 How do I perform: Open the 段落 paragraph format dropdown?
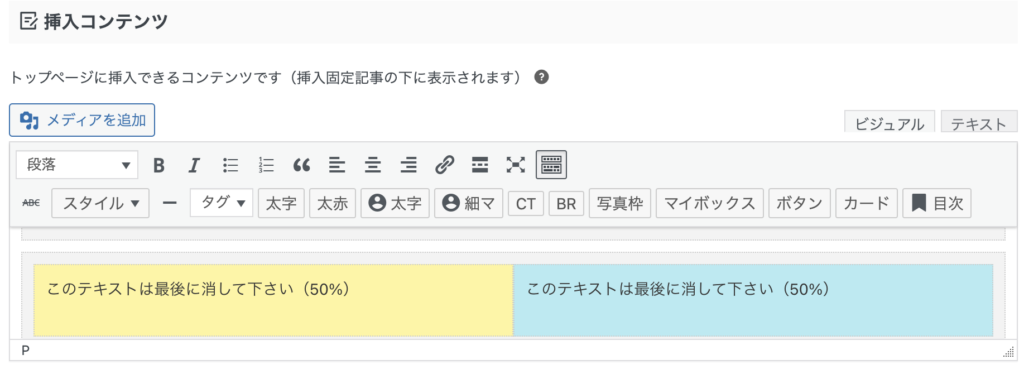coord(77,165)
